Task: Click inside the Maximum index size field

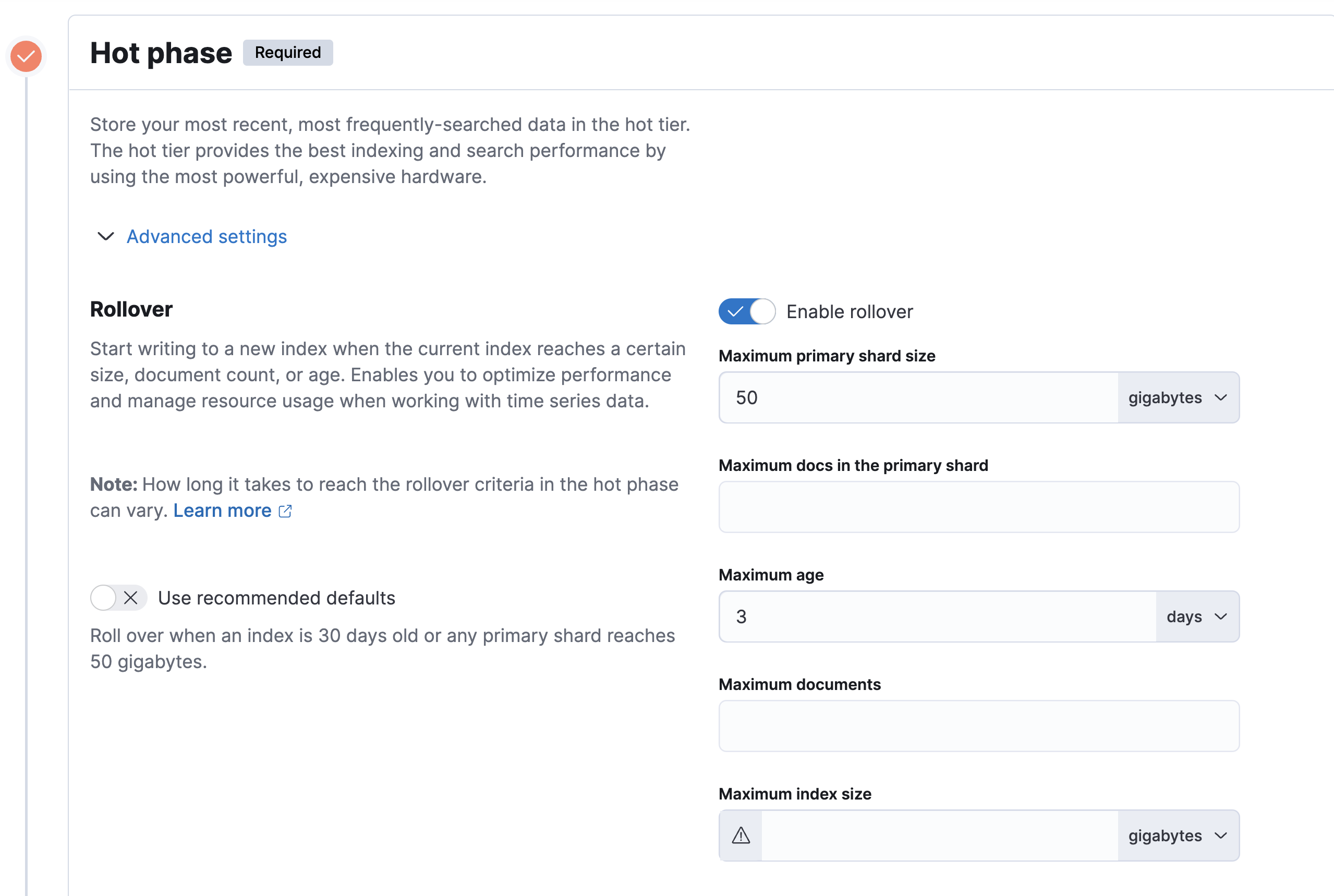Action: [x=938, y=836]
